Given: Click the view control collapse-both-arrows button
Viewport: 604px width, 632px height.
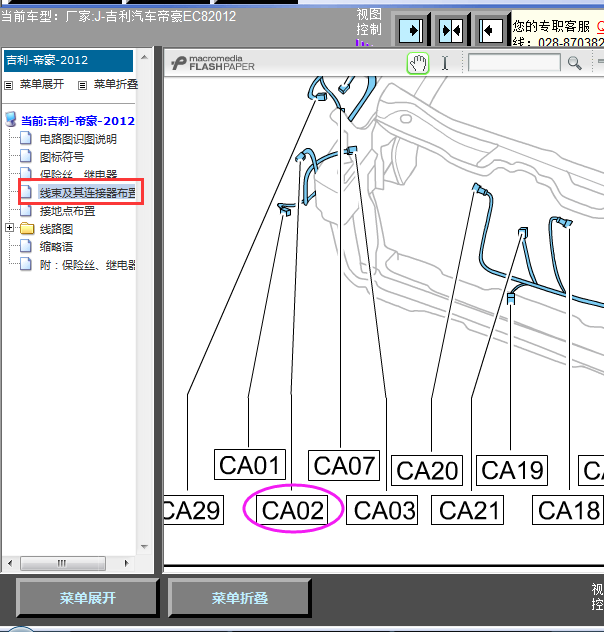Looking at the screenshot, I should tap(451, 30).
